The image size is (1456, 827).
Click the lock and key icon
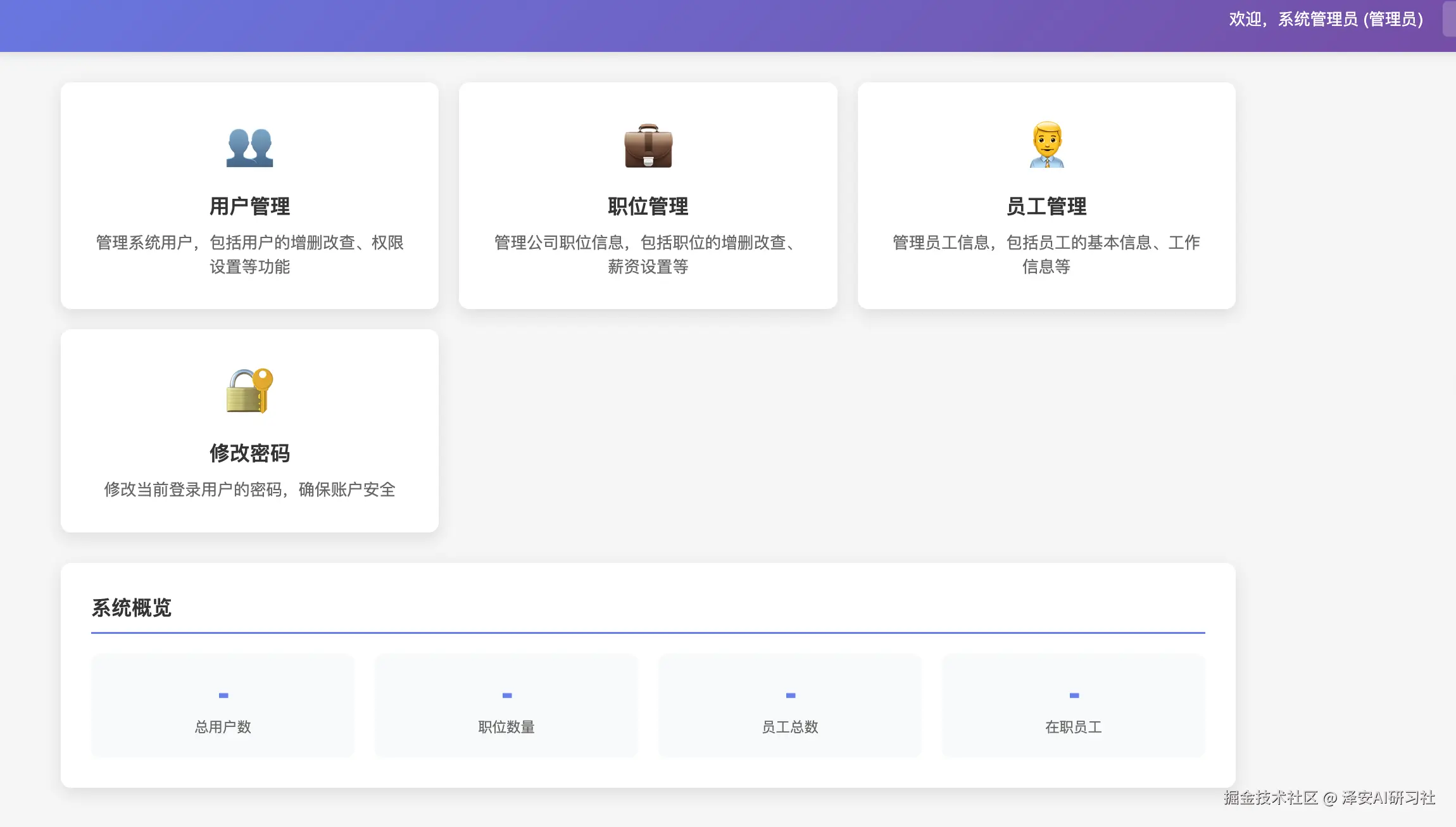(x=249, y=391)
